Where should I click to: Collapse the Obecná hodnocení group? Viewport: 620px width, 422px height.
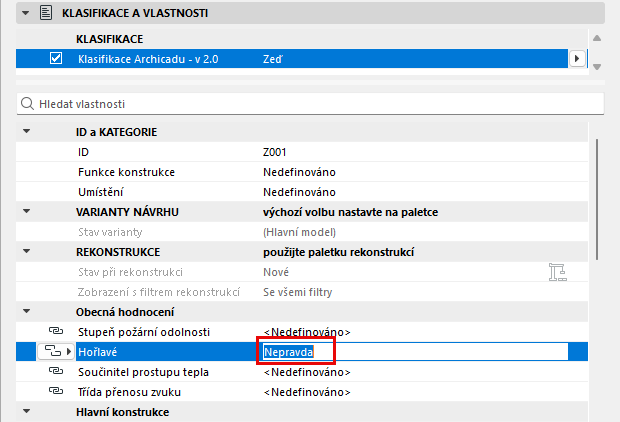26,311
